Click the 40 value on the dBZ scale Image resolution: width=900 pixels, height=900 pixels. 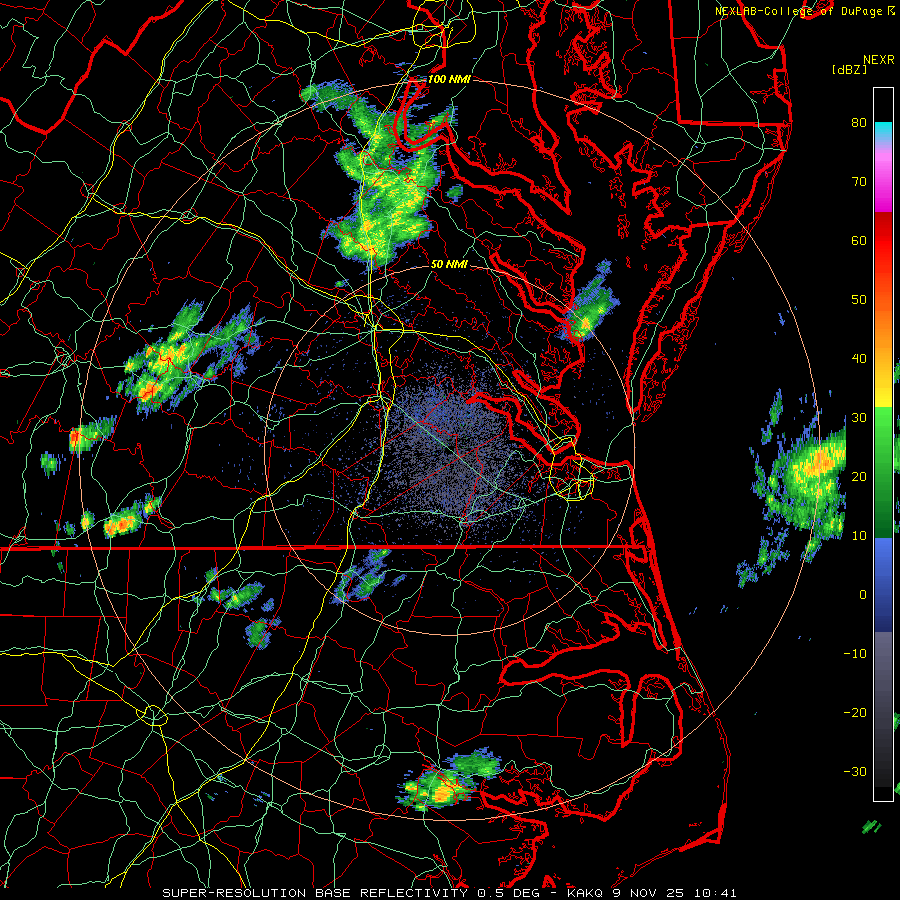coord(859,359)
